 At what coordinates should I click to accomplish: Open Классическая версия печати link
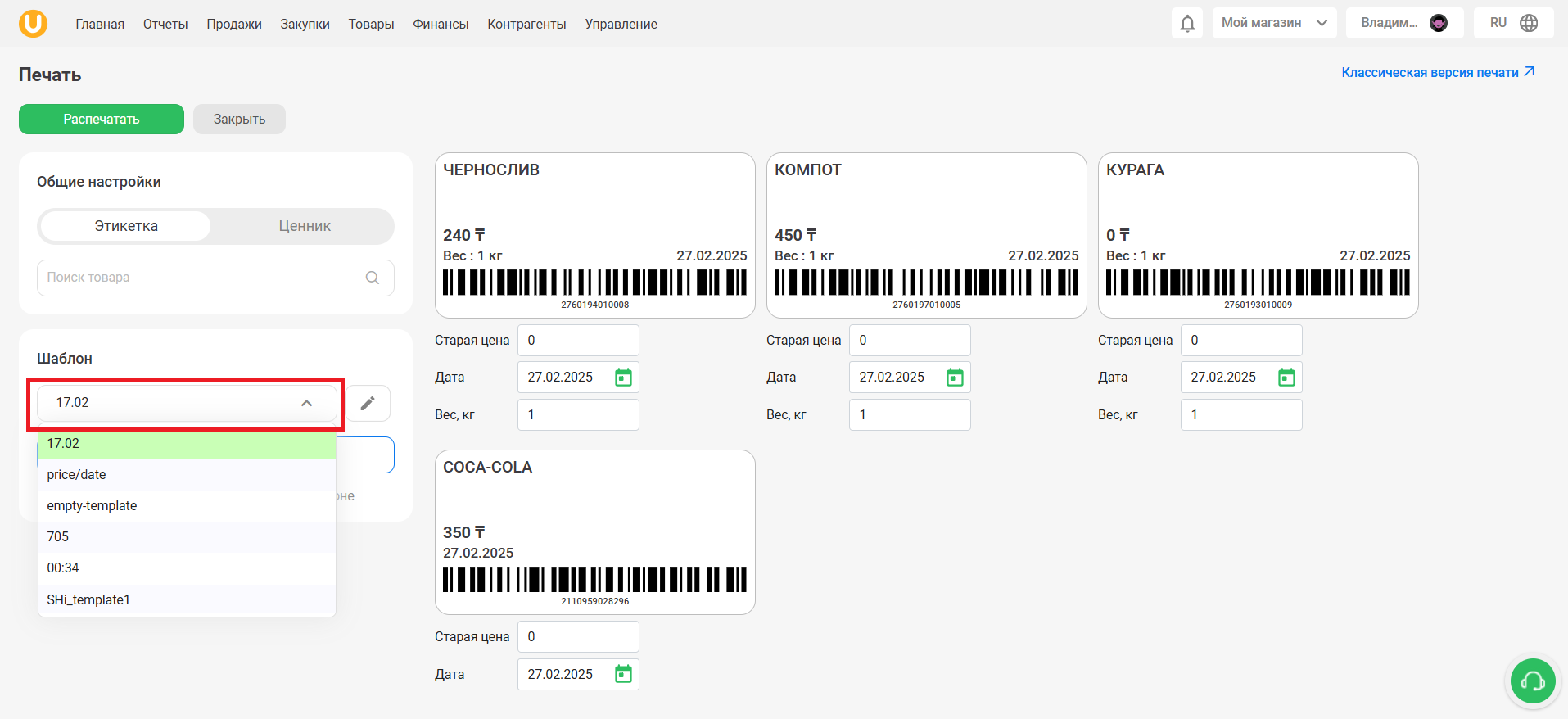click(1430, 73)
